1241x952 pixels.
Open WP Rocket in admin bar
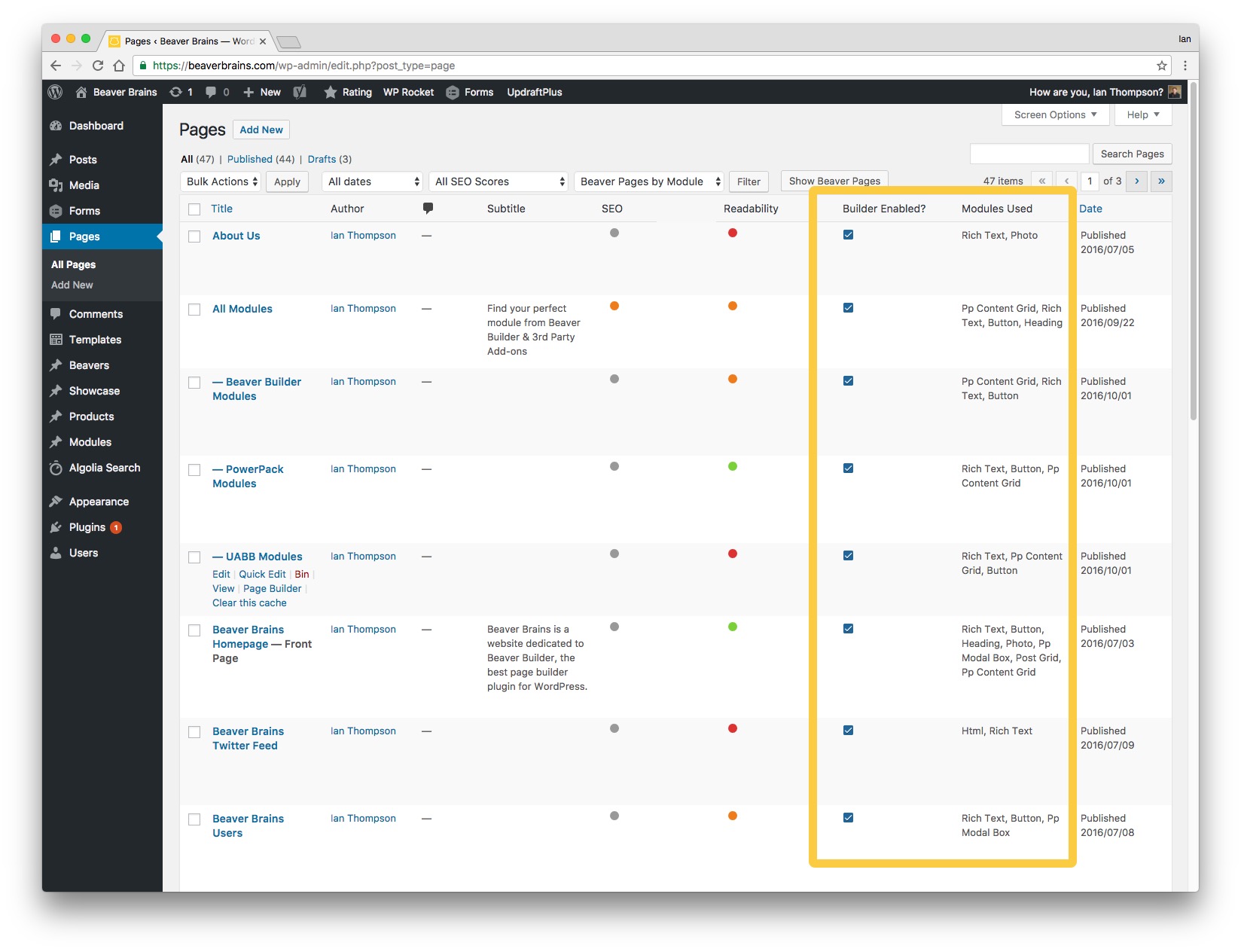tap(408, 92)
